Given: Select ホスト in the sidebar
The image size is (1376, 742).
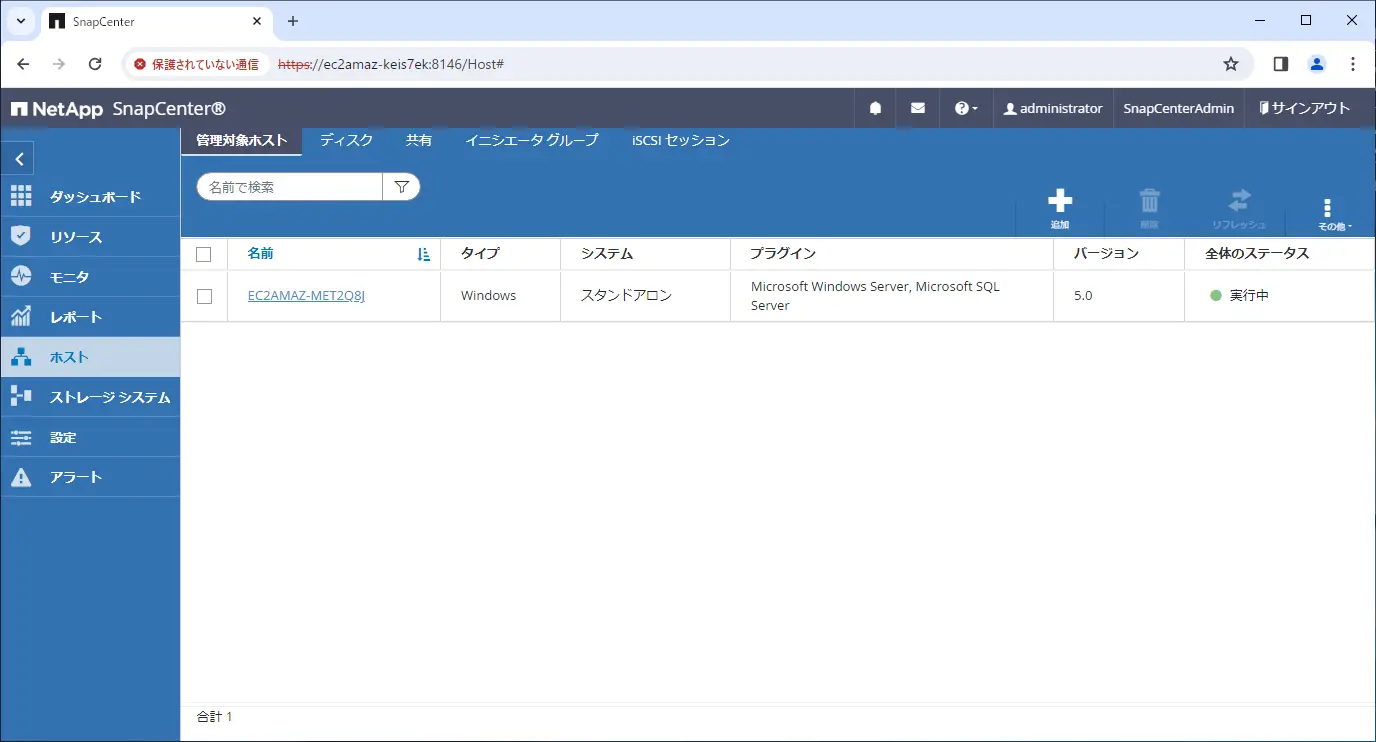Looking at the screenshot, I should (90, 357).
